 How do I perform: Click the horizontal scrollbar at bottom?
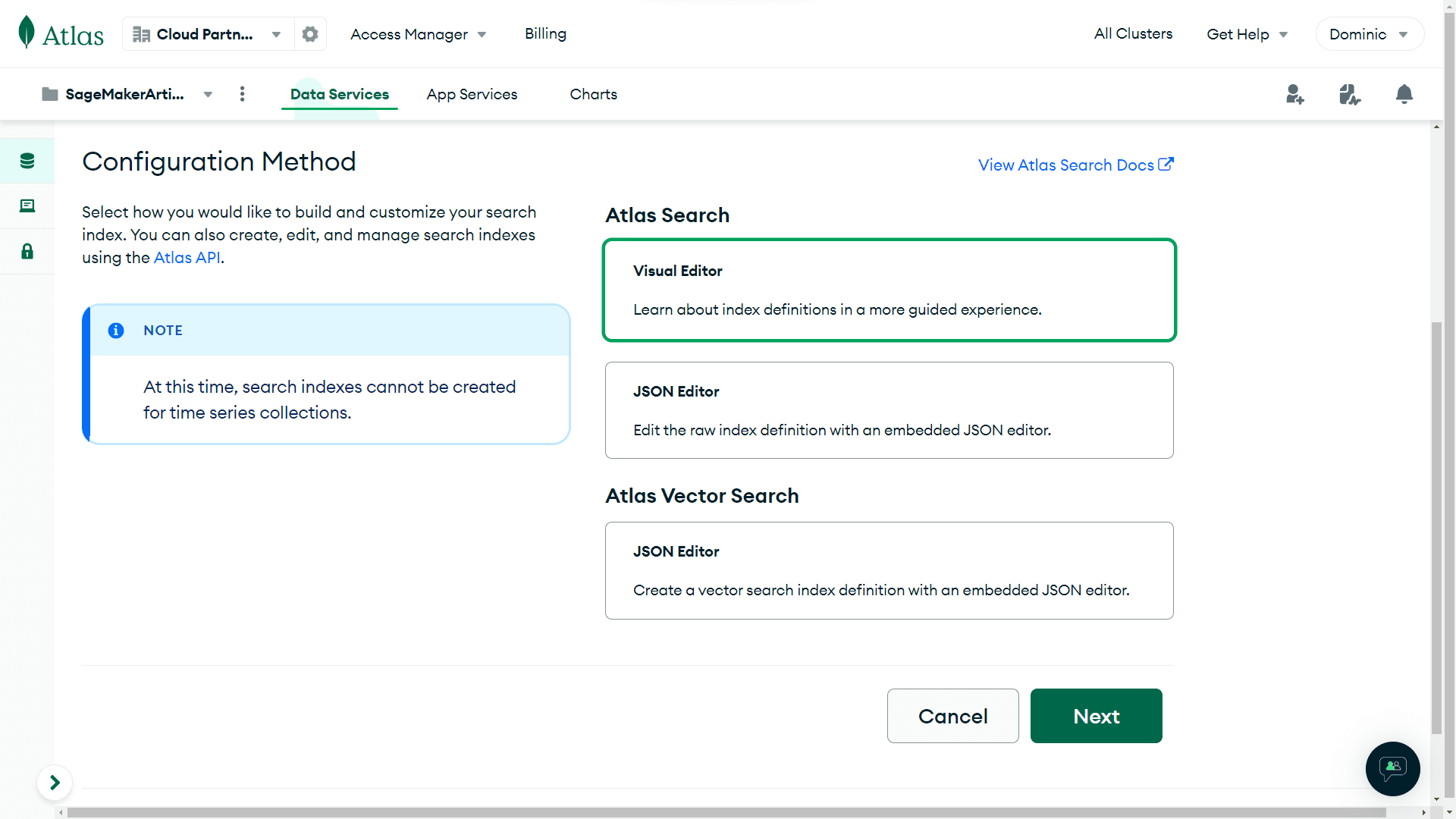[x=726, y=812]
